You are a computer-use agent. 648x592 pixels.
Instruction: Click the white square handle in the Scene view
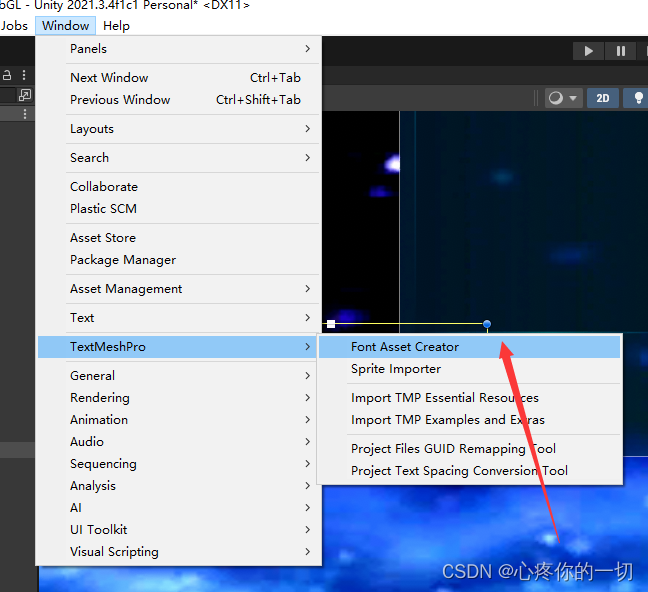pos(331,324)
